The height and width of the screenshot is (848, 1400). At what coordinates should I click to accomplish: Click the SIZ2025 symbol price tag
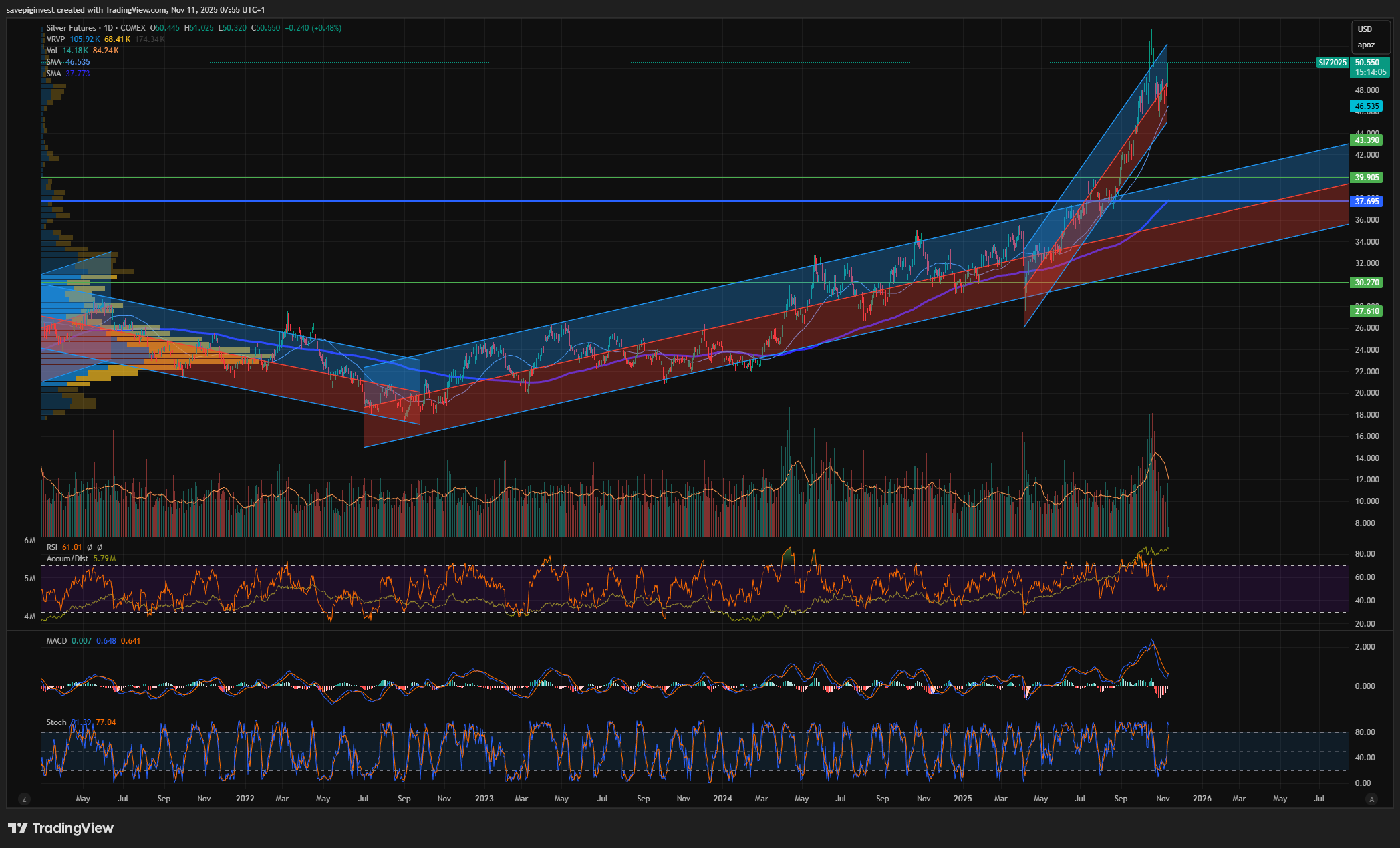[x=1332, y=63]
